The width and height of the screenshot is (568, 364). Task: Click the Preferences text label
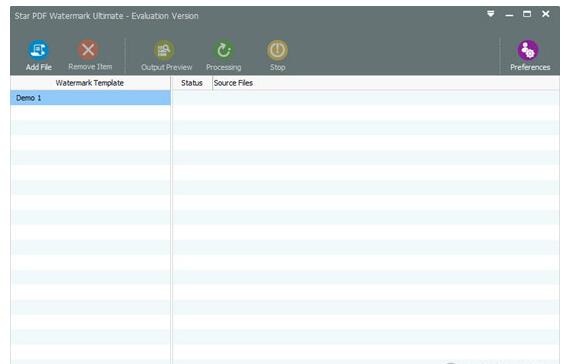pyautogui.click(x=530, y=67)
